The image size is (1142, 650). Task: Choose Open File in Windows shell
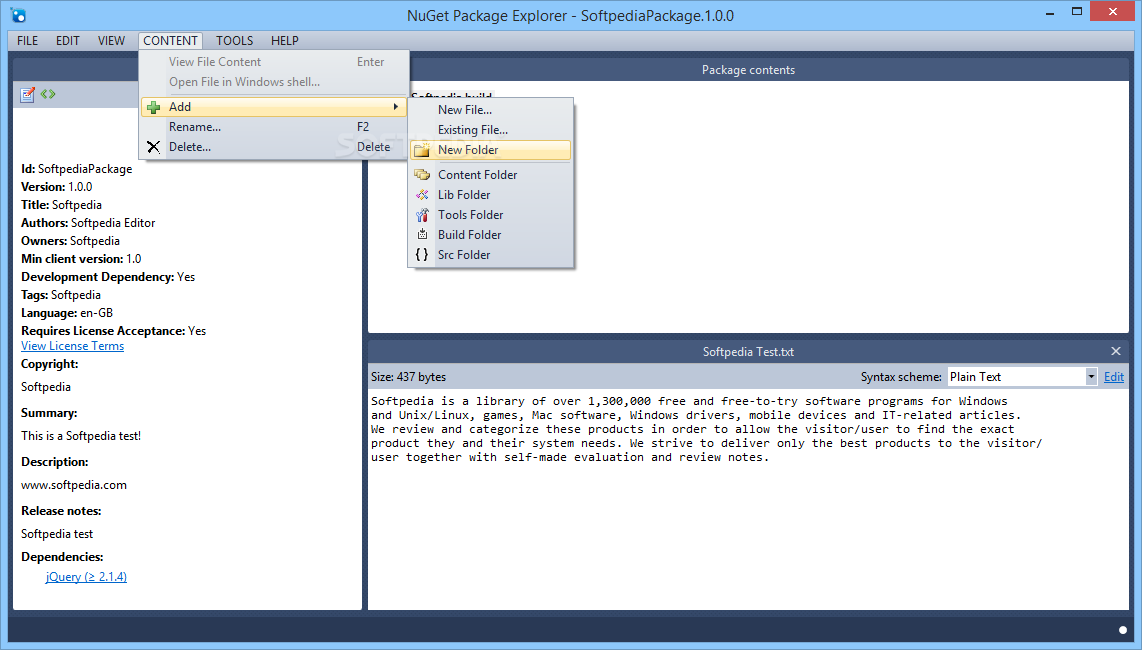pos(274,82)
